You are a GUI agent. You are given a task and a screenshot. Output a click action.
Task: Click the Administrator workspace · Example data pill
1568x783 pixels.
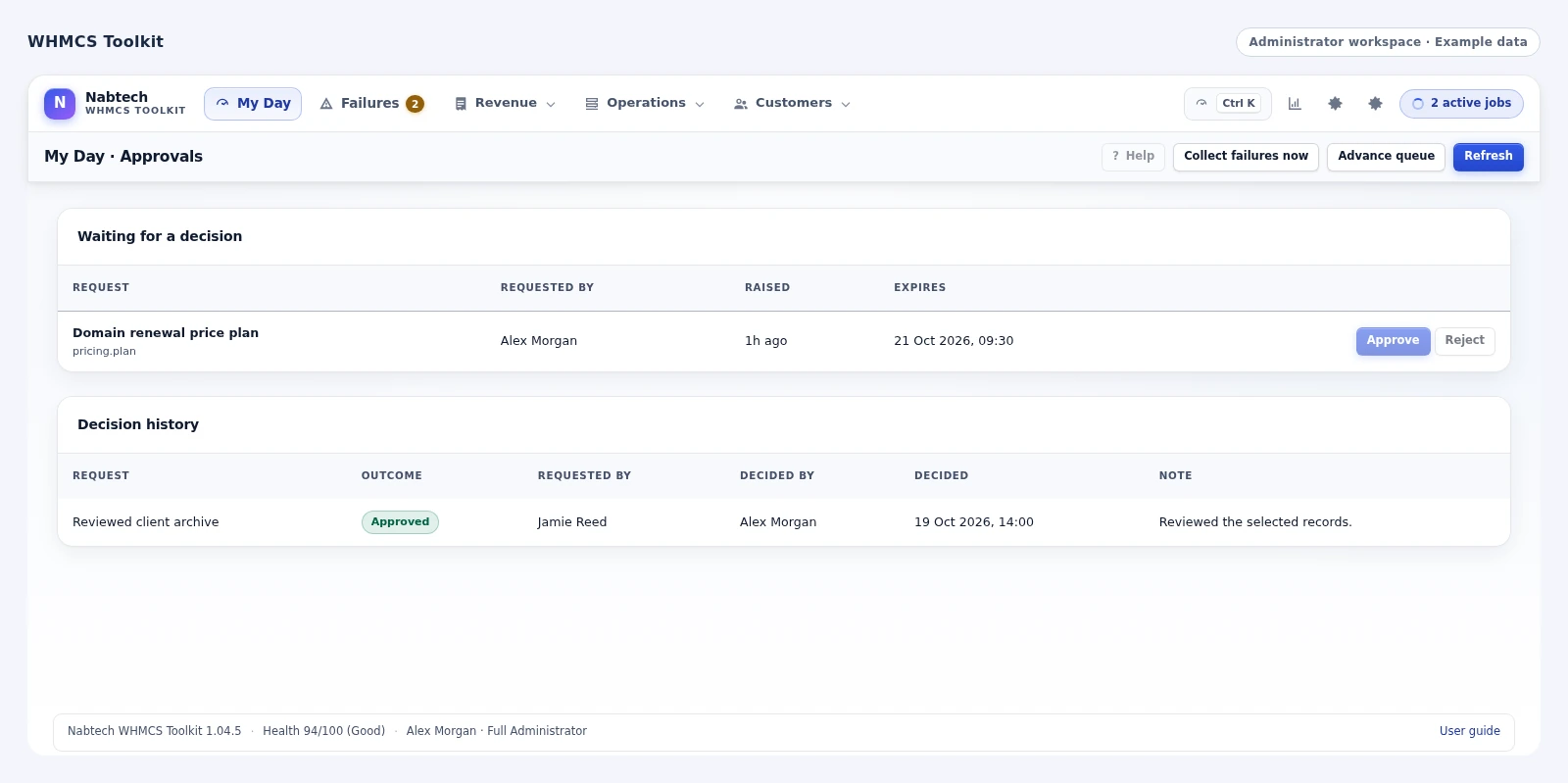(1388, 42)
